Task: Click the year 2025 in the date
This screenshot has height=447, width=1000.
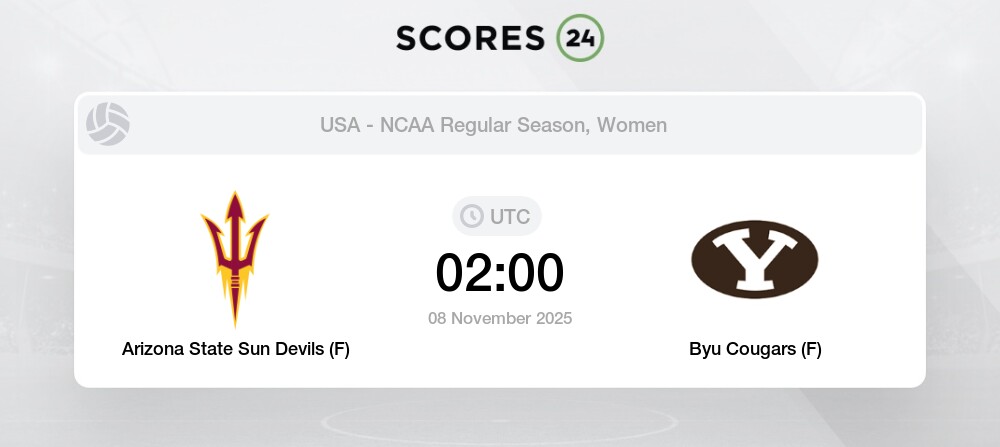Action: 551,318
